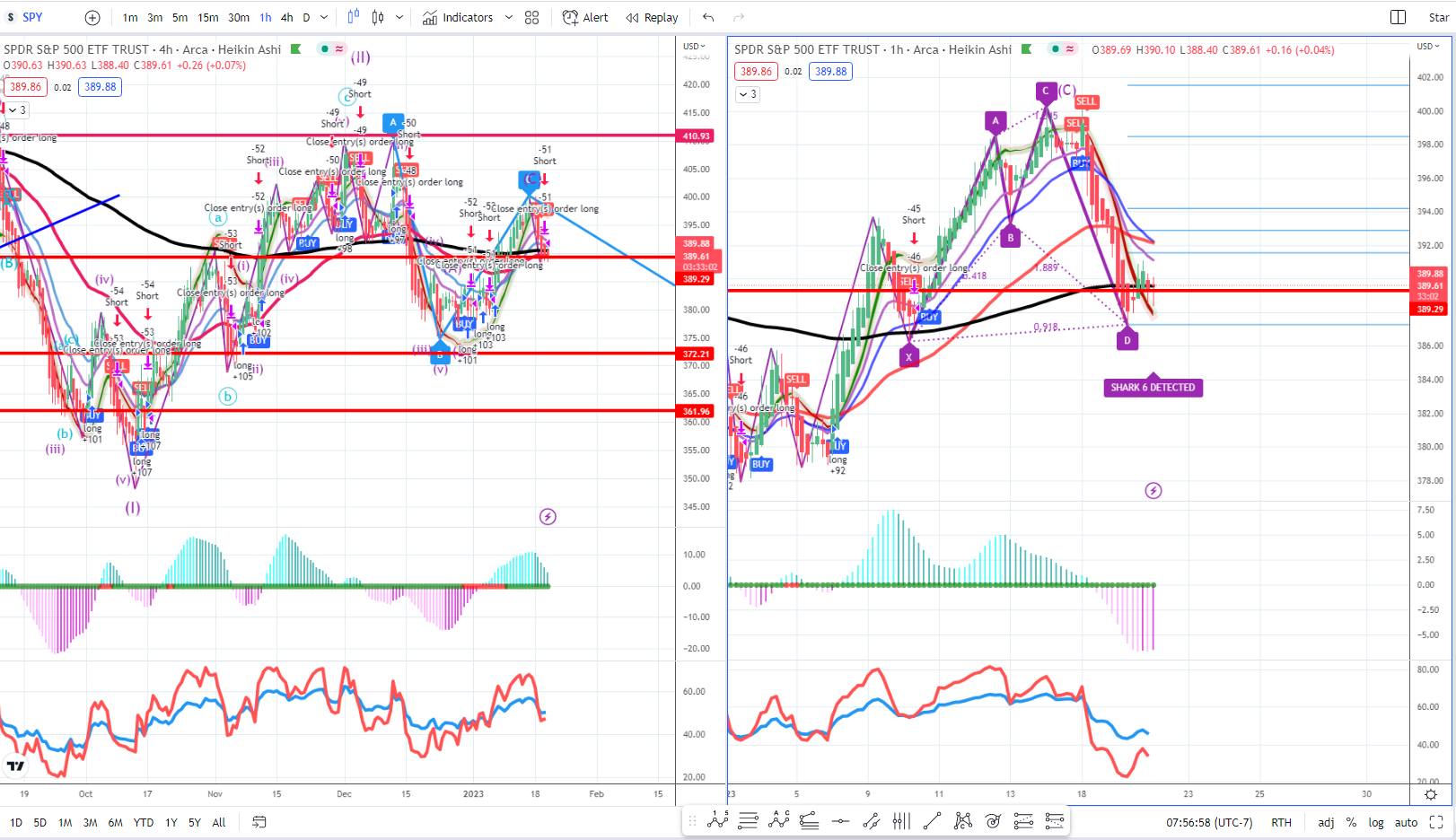Create an Alert
1456x840 pixels.
[585, 17]
